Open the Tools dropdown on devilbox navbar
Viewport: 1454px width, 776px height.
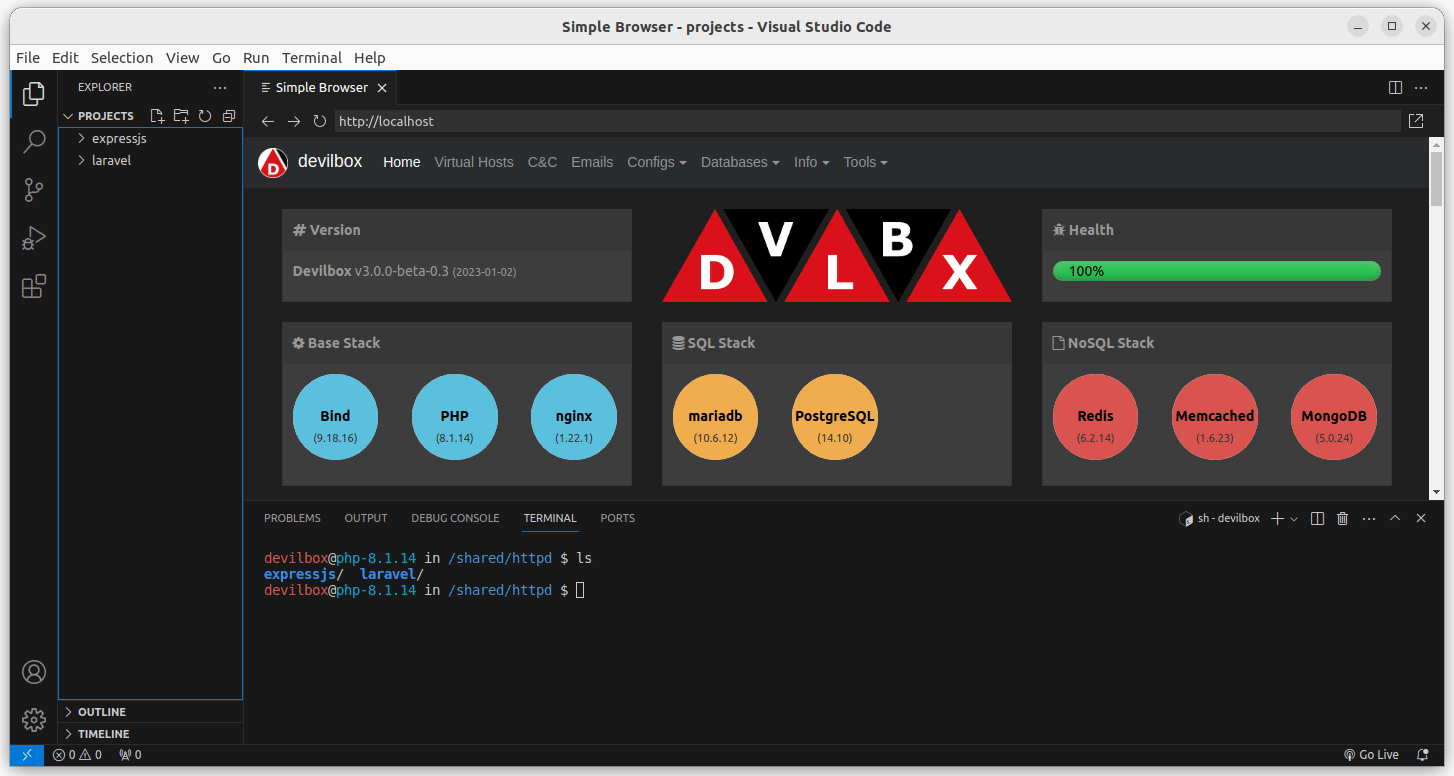coord(864,161)
